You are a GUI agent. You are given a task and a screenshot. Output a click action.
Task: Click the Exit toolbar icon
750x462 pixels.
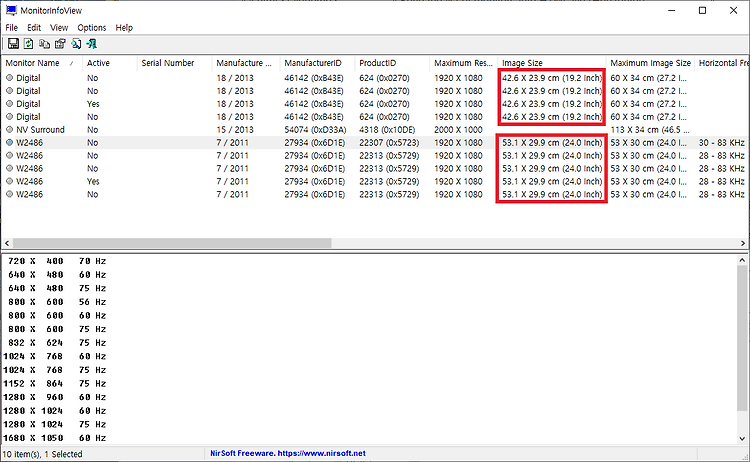[x=91, y=44]
